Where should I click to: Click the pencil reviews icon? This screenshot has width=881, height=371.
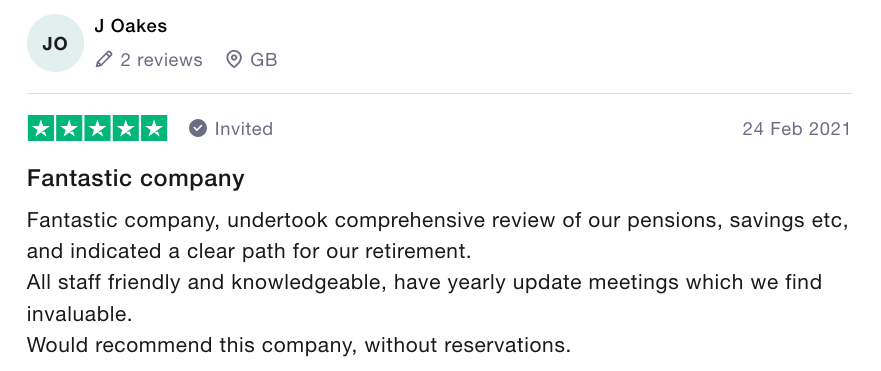coord(104,59)
